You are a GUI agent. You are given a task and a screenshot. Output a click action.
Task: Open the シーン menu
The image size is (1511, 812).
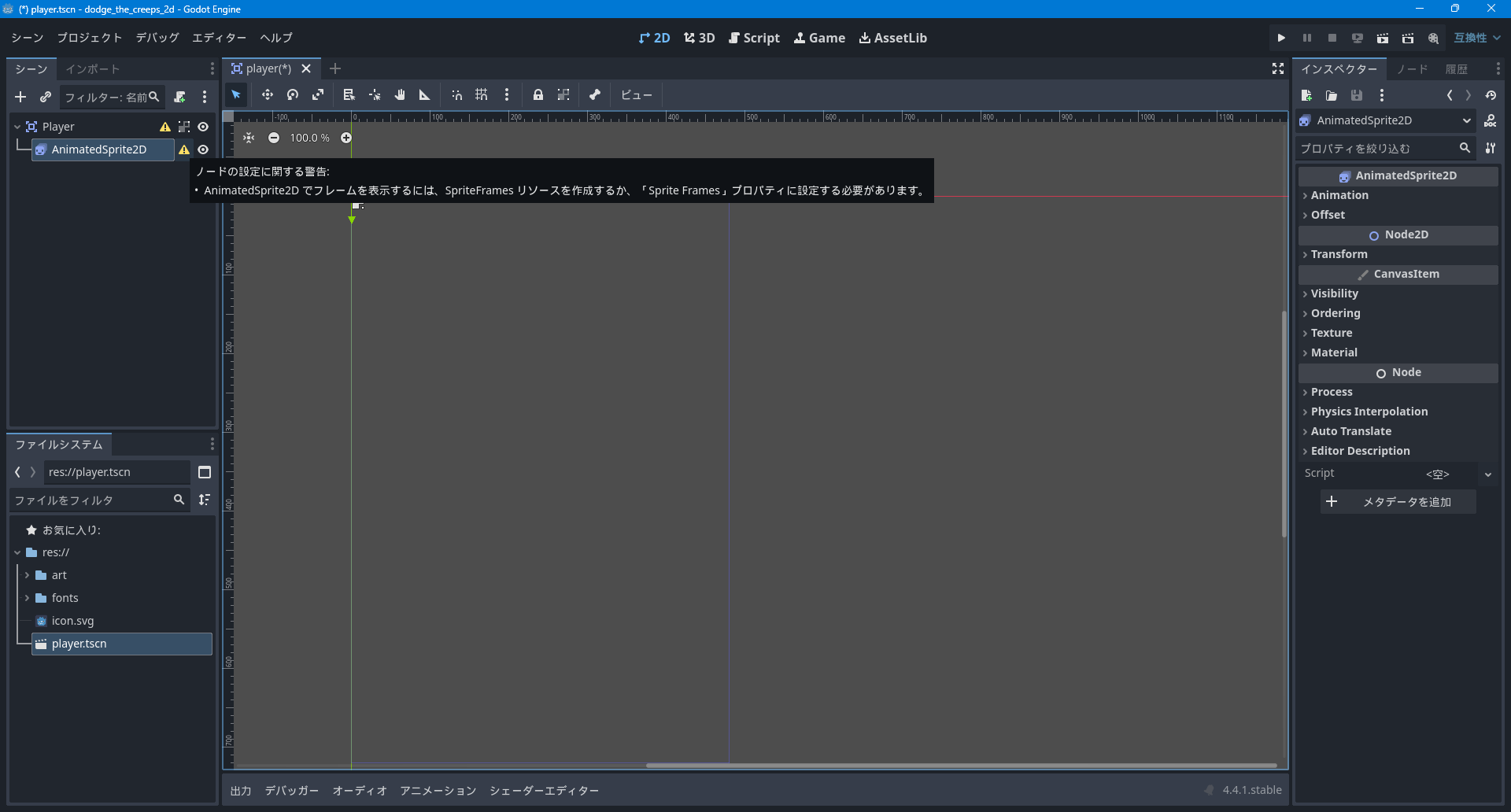click(x=28, y=38)
